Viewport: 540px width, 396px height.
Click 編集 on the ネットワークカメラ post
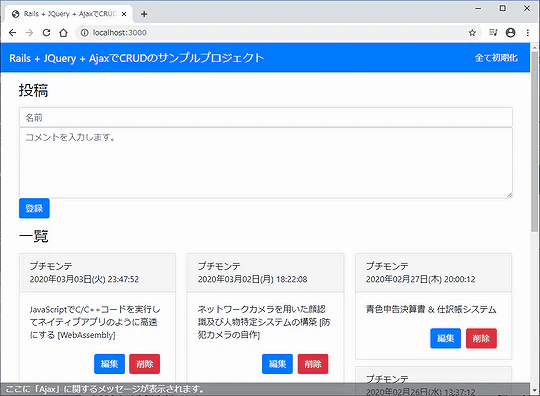(277, 364)
